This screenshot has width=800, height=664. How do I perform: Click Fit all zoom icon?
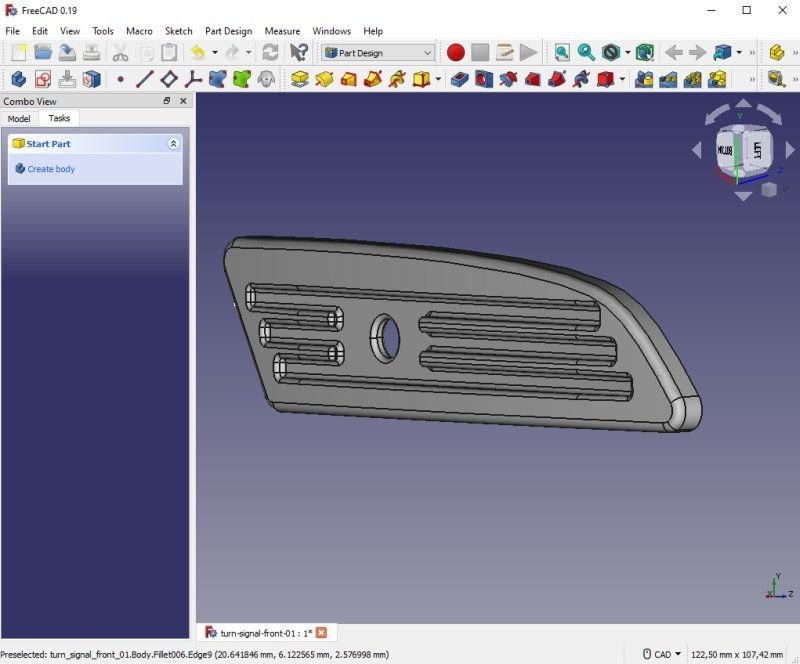click(562, 52)
